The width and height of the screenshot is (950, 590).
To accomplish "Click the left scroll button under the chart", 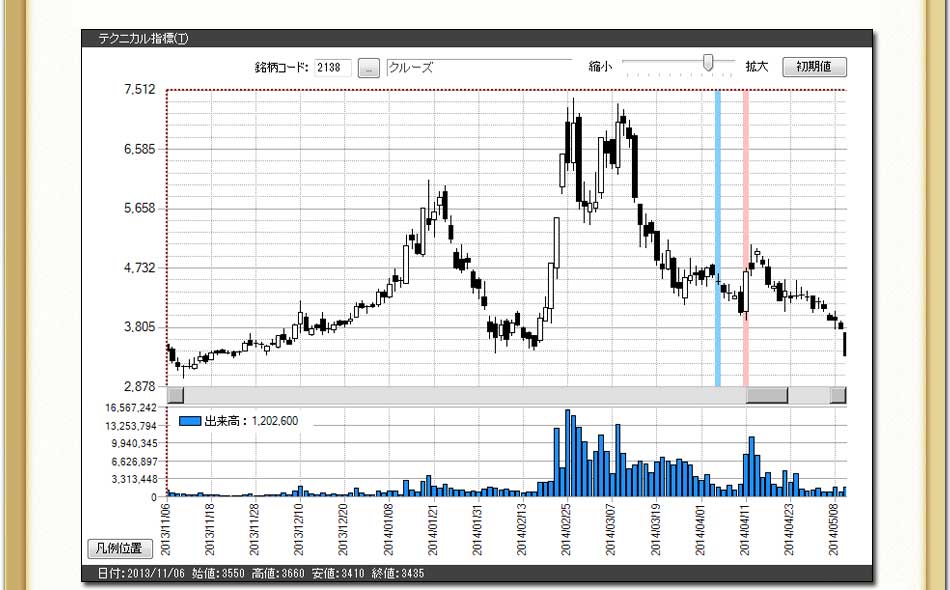I will point(175,395).
